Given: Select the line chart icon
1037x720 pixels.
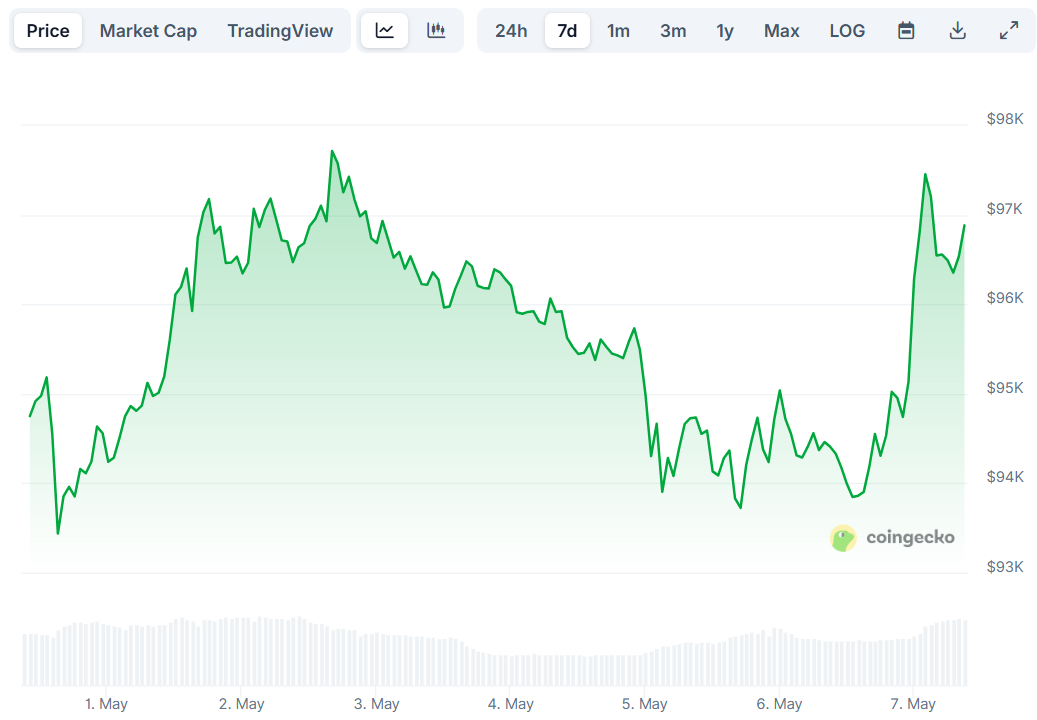Looking at the screenshot, I should 384,30.
